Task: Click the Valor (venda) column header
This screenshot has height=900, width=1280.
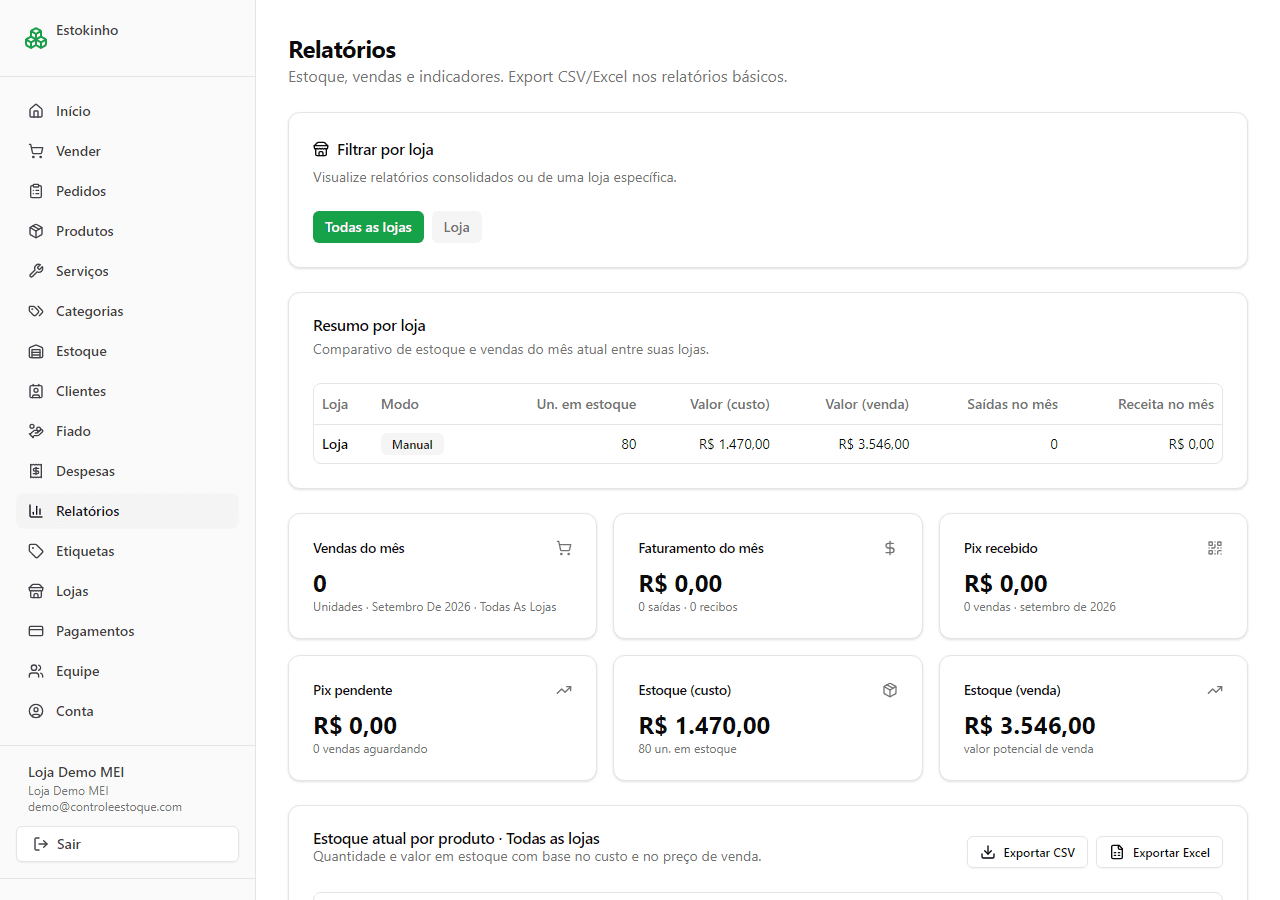Action: (867, 404)
